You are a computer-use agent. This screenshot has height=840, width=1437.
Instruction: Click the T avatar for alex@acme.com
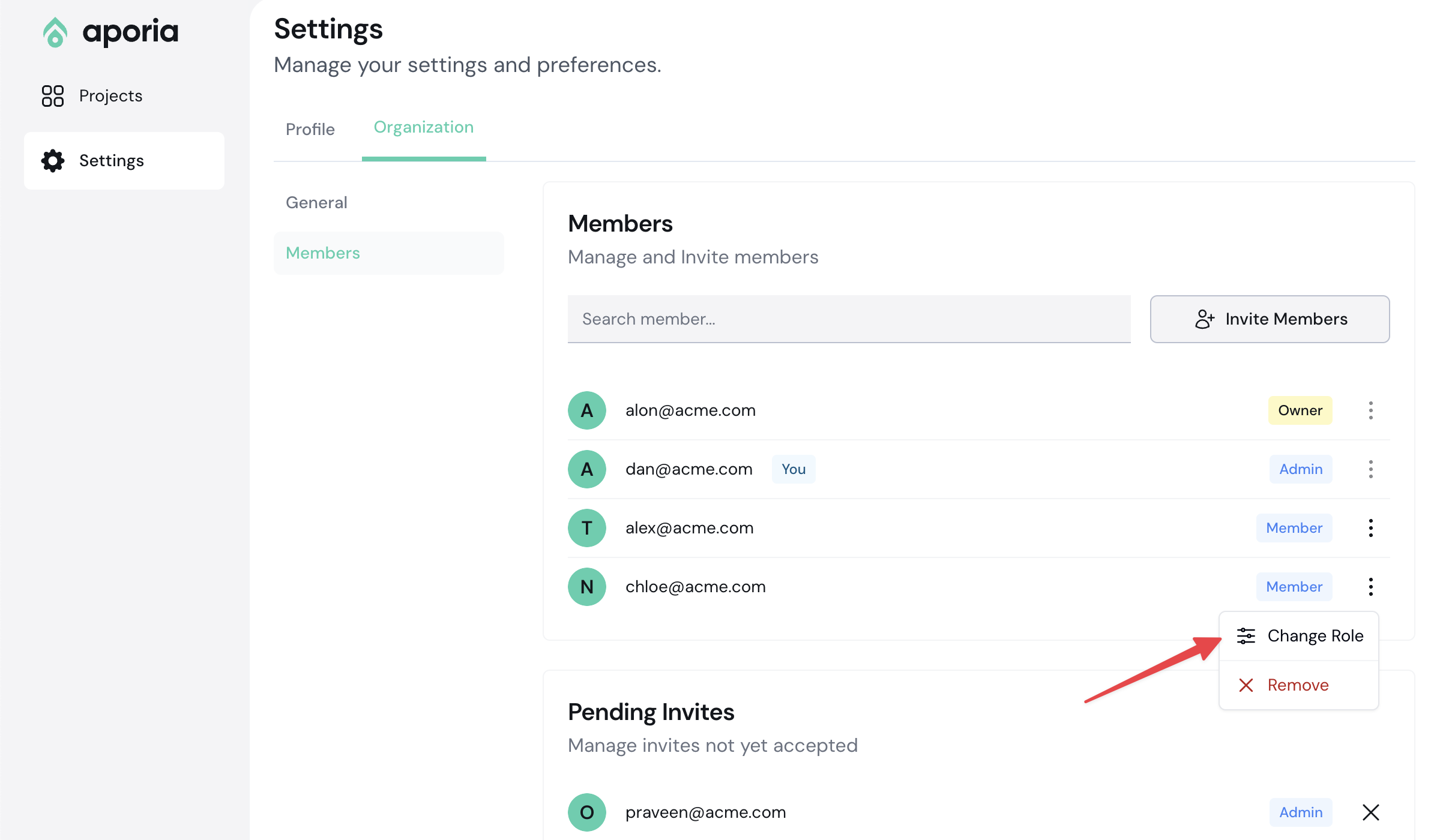[x=586, y=528]
